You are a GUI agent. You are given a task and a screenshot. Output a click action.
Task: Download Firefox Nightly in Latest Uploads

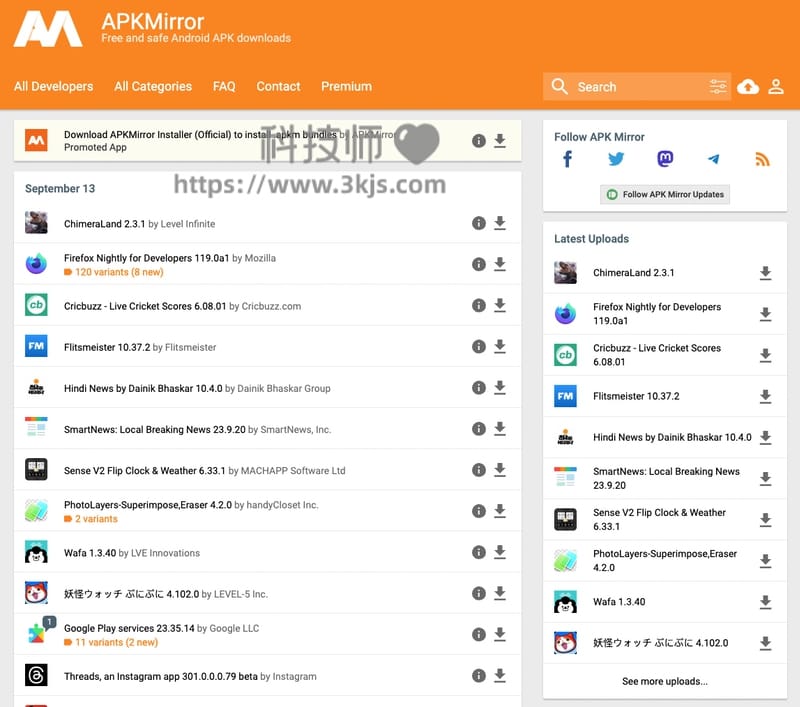(x=765, y=314)
